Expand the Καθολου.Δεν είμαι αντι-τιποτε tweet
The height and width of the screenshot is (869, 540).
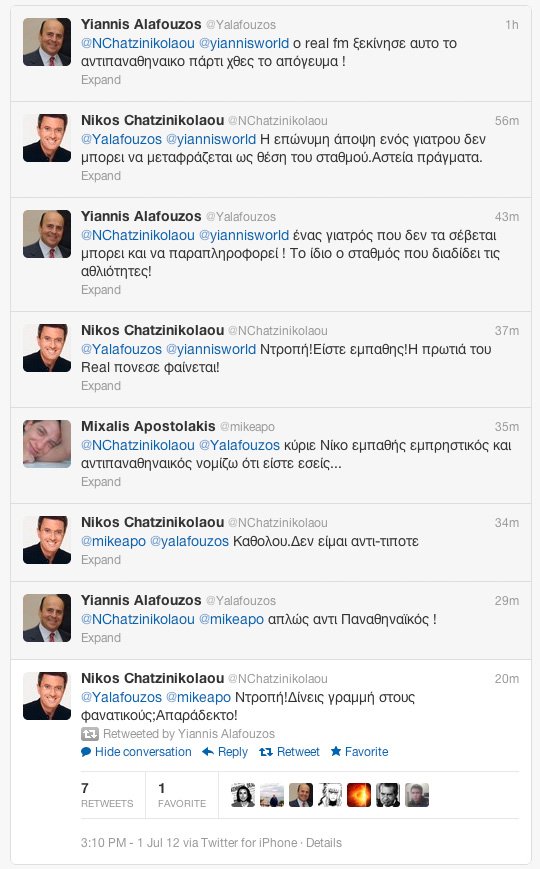pyautogui.click(x=101, y=560)
